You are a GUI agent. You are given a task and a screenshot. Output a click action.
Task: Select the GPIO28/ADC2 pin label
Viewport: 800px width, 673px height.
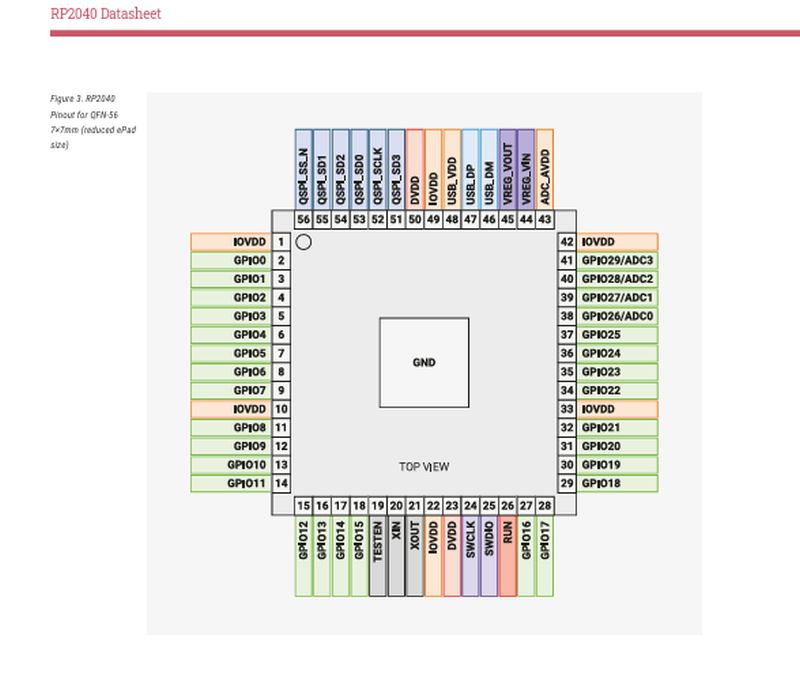pos(617,279)
